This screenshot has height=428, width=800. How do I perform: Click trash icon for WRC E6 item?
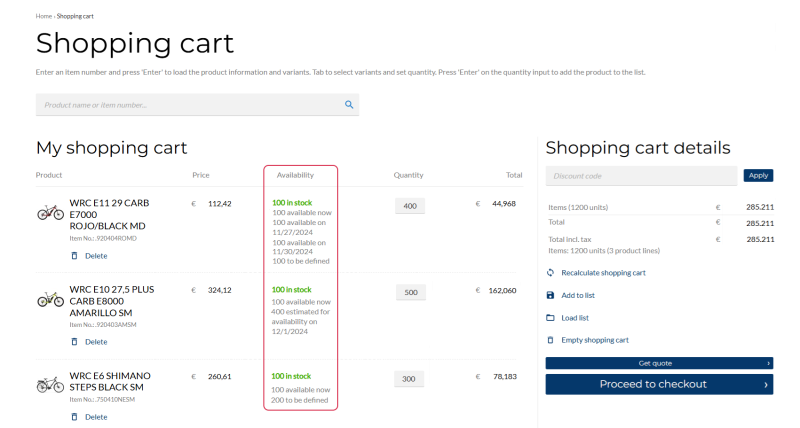tap(74, 417)
